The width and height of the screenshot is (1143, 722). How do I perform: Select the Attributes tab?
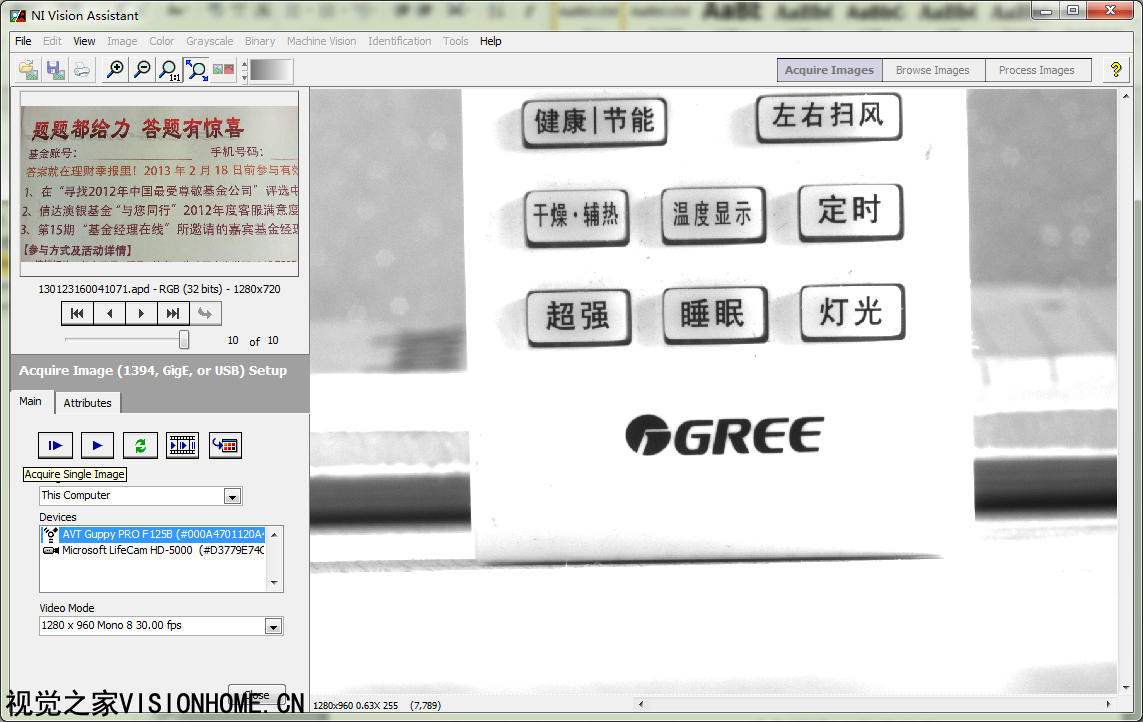click(87, 403)
